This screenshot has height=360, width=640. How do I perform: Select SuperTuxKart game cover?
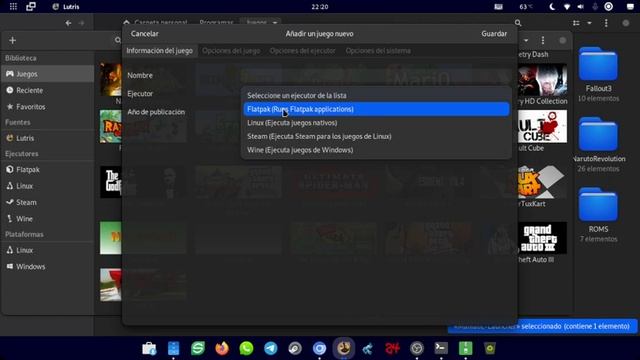[x=542, y=182]
